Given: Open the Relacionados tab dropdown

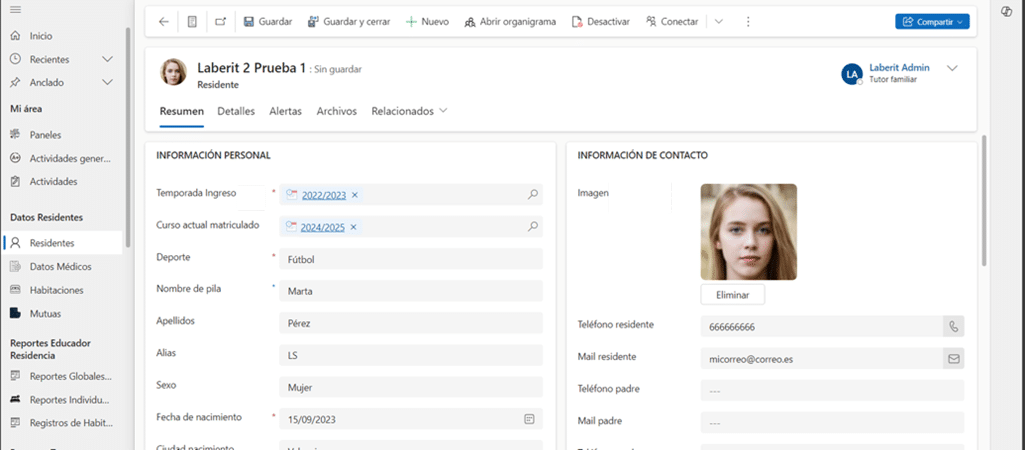Looking at the screenshot, I should pyautogui.click(x=409, y=111).
